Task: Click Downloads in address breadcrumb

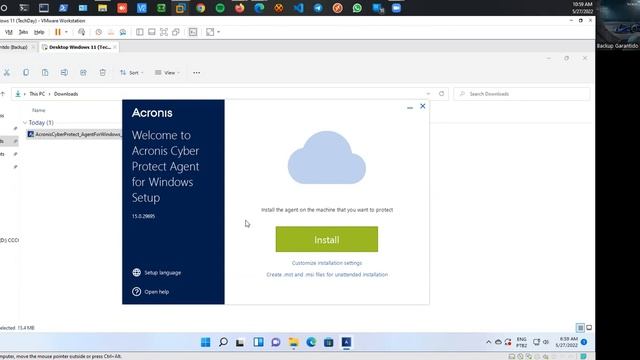Action: click(x=66, y=94)
